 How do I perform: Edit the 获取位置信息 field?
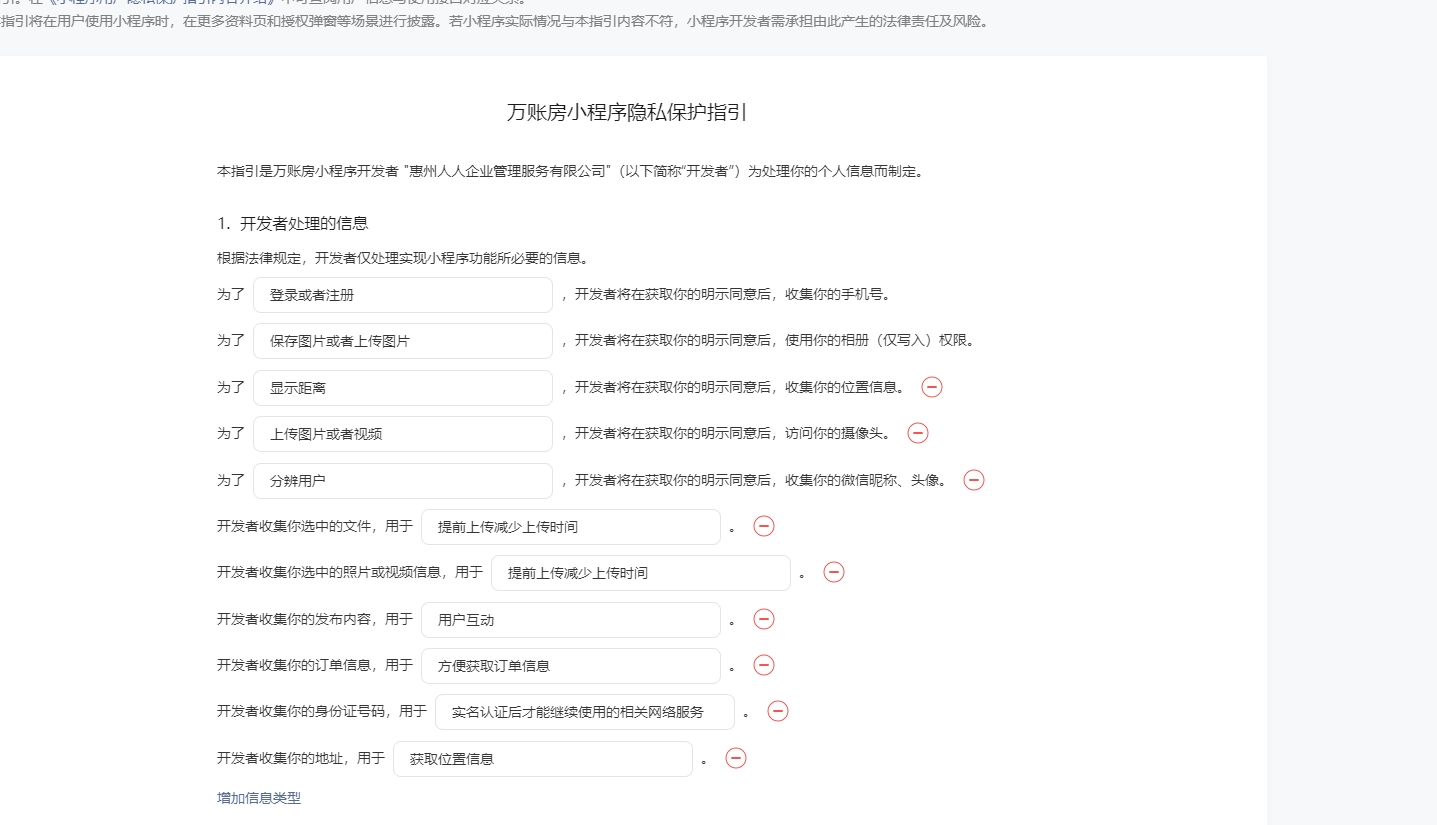point(543,758)
